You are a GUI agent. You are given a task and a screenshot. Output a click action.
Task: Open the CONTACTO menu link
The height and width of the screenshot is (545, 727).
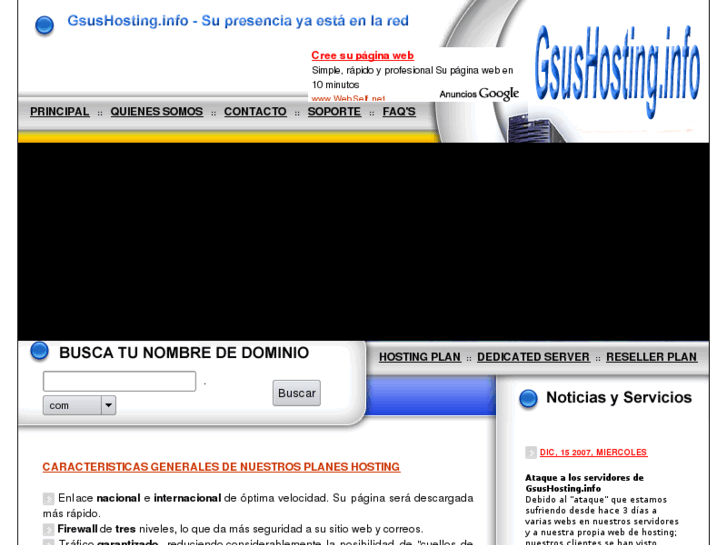pos(255,112)
